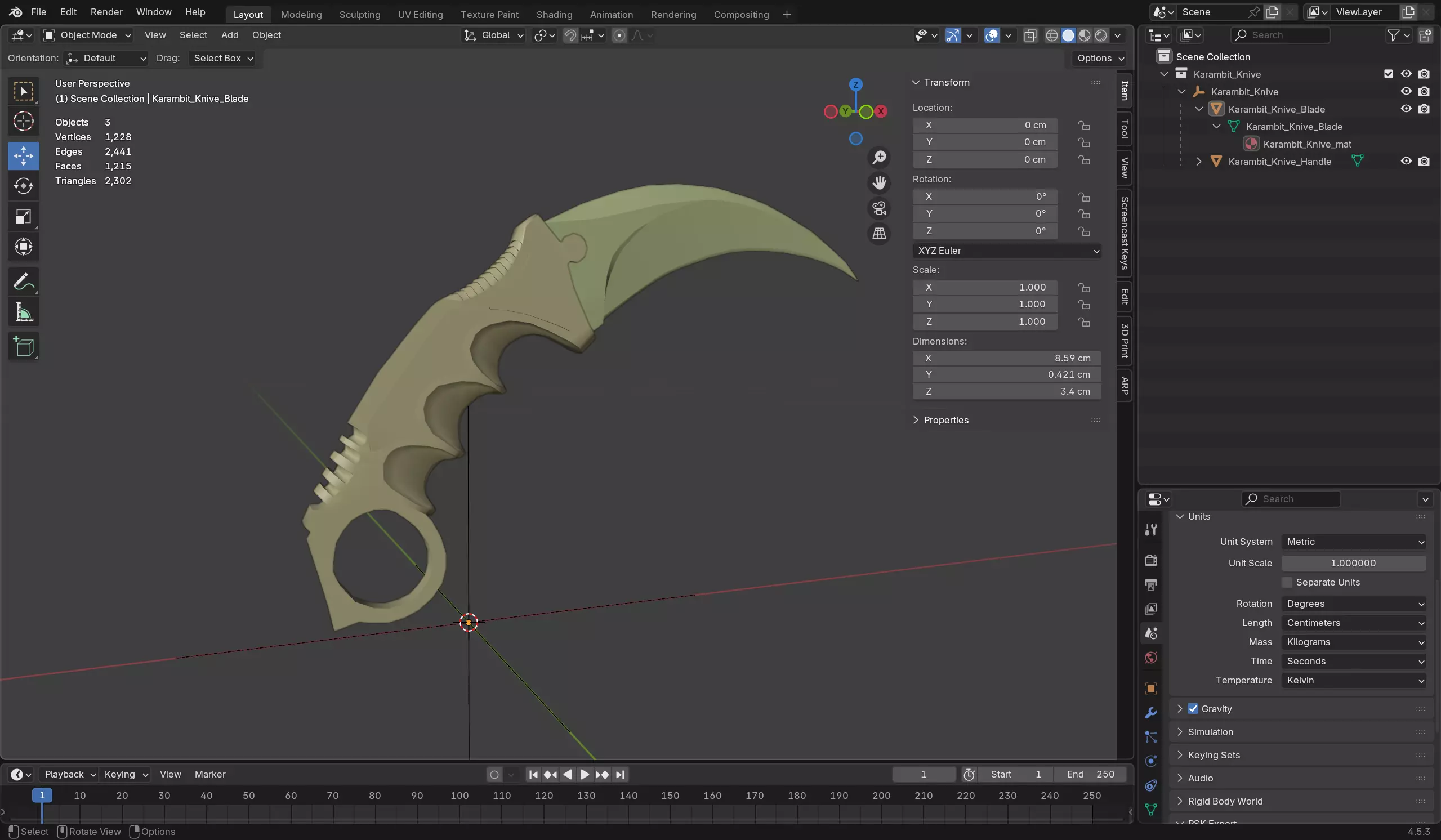This screenshot has height=840, width=1441.
Task: Expand the Rigid Body World panel
Action: coord(1225,801)
